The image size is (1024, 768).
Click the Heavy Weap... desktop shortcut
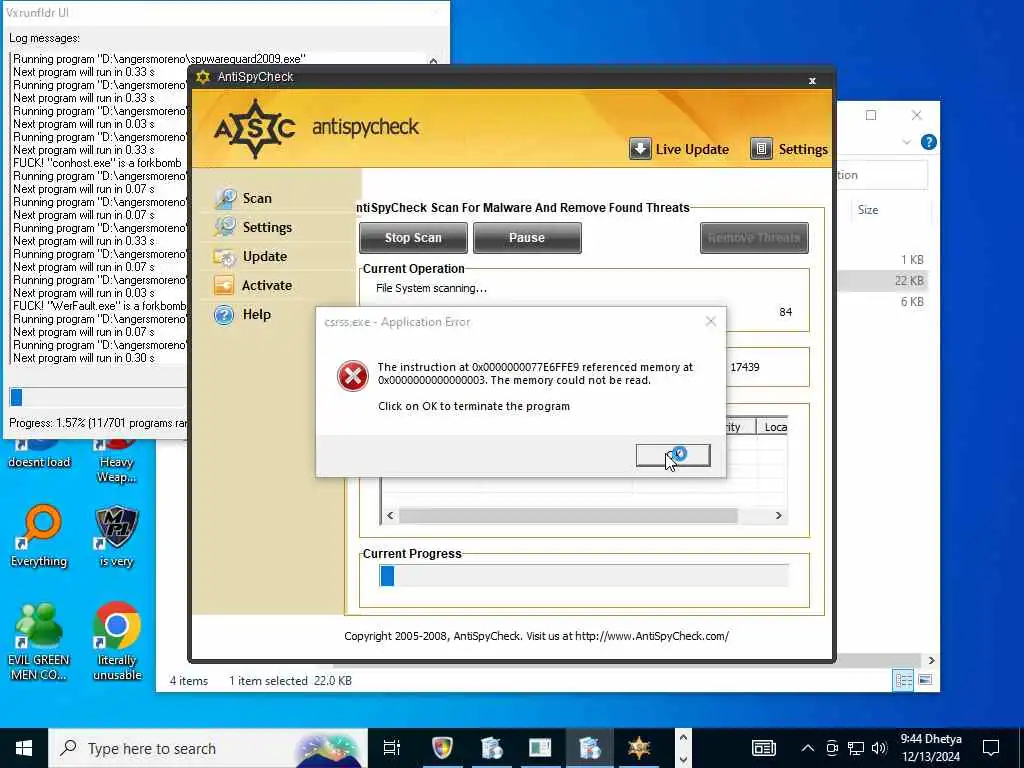click(117, 461)
